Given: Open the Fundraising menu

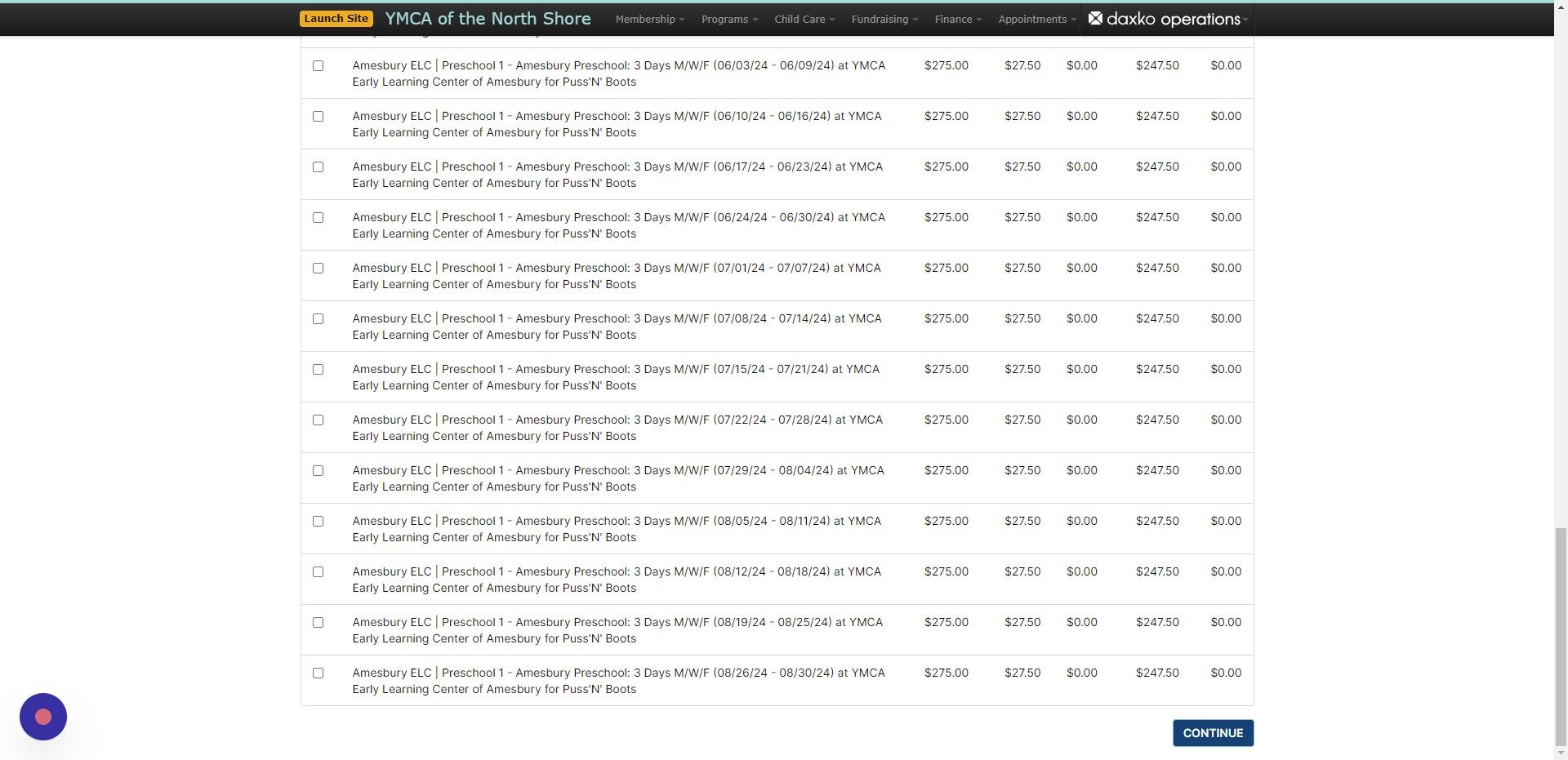Looking at the screenshot, I should [x=882, y=19].
